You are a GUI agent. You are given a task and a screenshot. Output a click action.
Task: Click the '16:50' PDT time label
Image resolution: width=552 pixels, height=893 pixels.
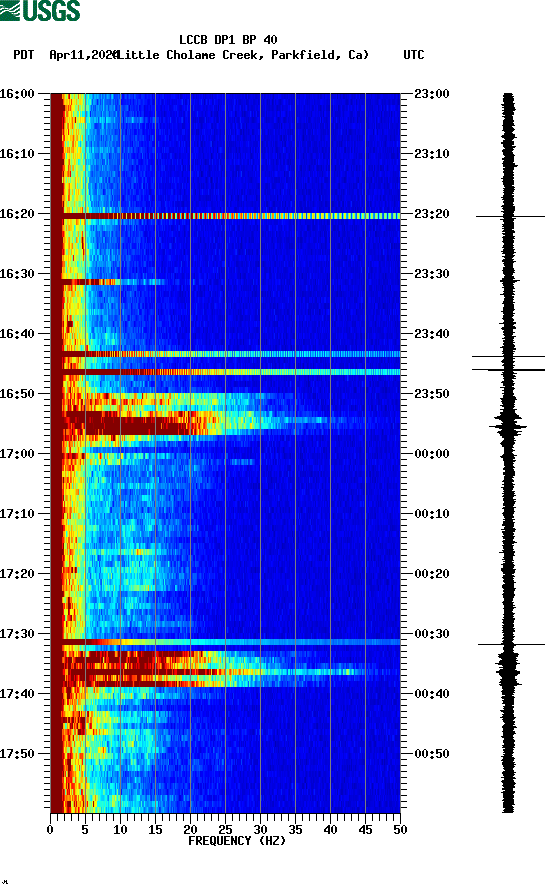click(x=17, y=394)
